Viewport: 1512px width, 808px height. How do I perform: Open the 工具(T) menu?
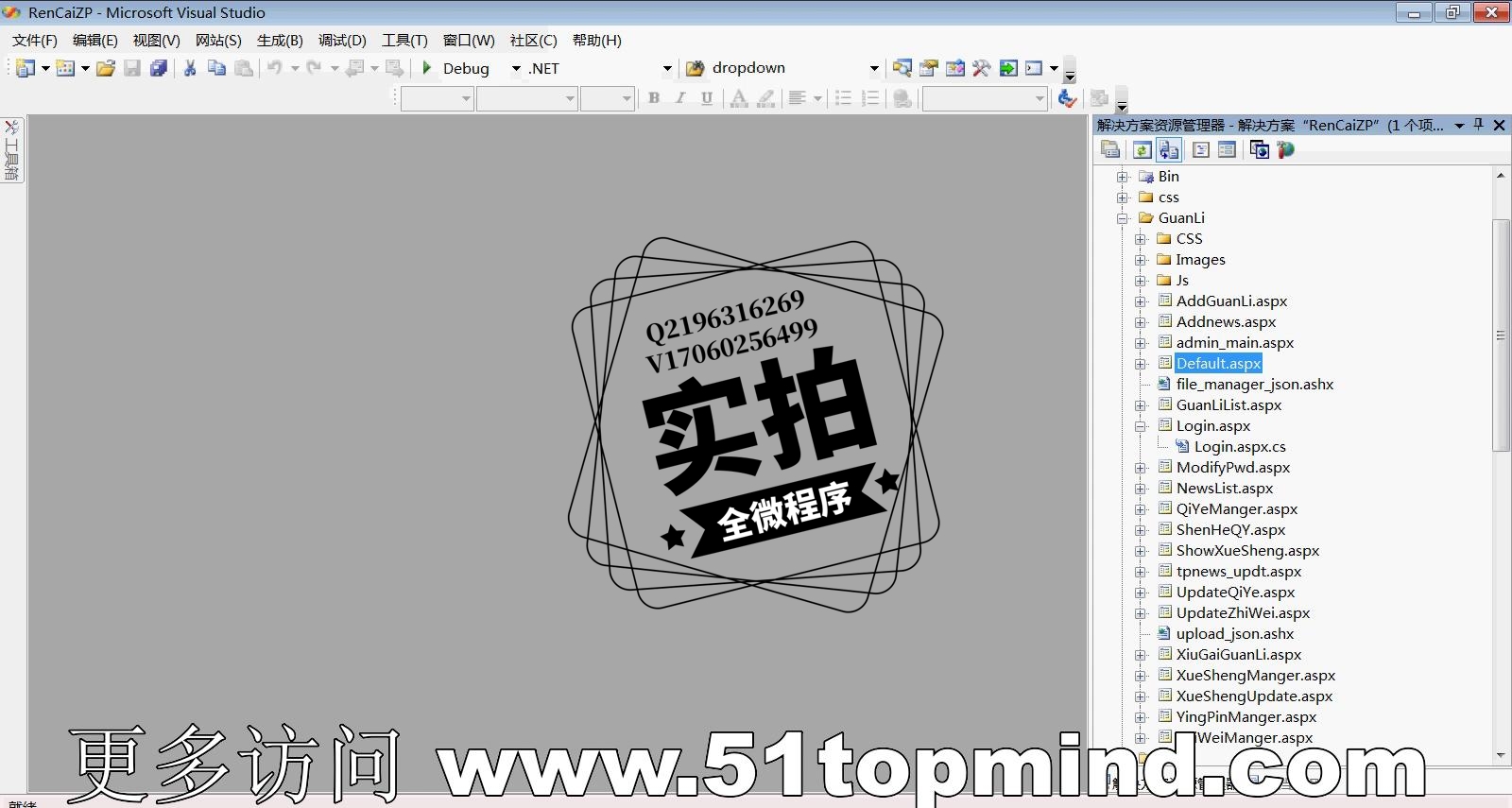pyautogui.click(x=404, y=41)
